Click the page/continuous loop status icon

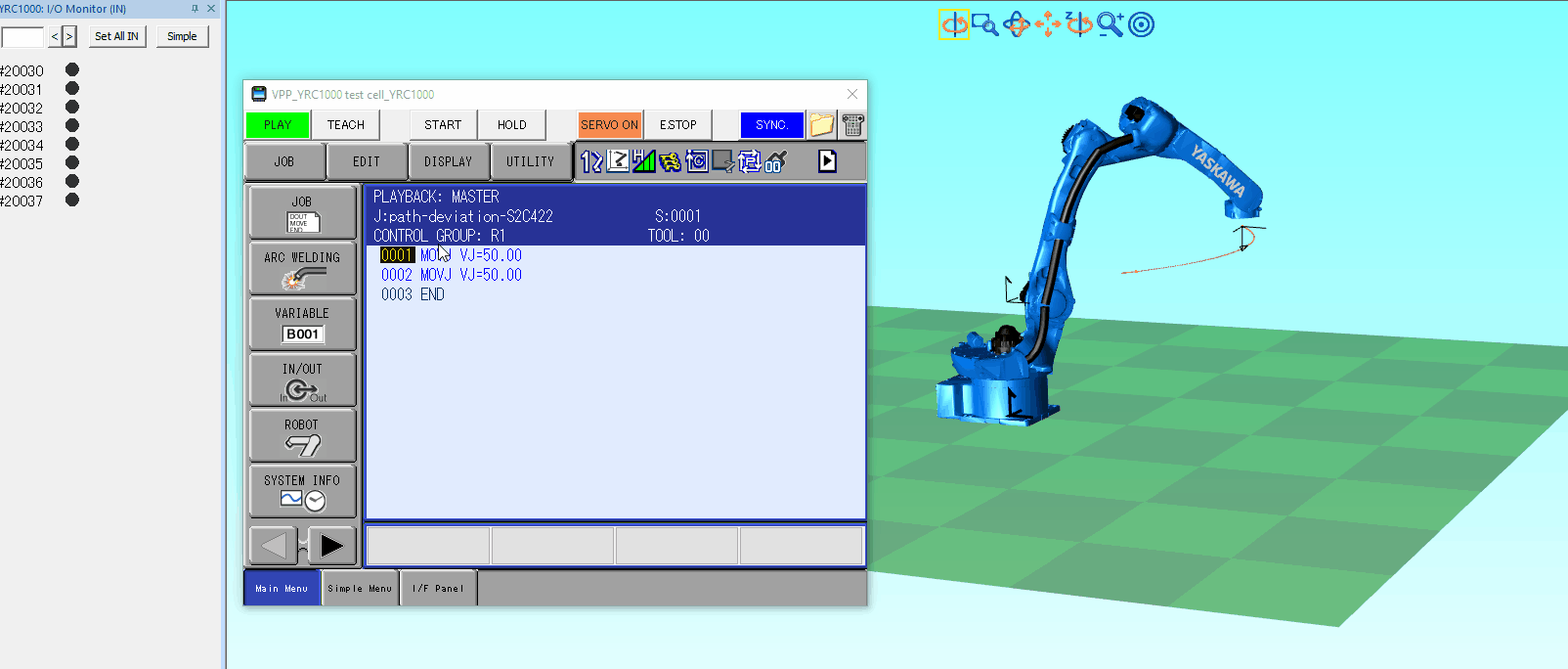750,161
